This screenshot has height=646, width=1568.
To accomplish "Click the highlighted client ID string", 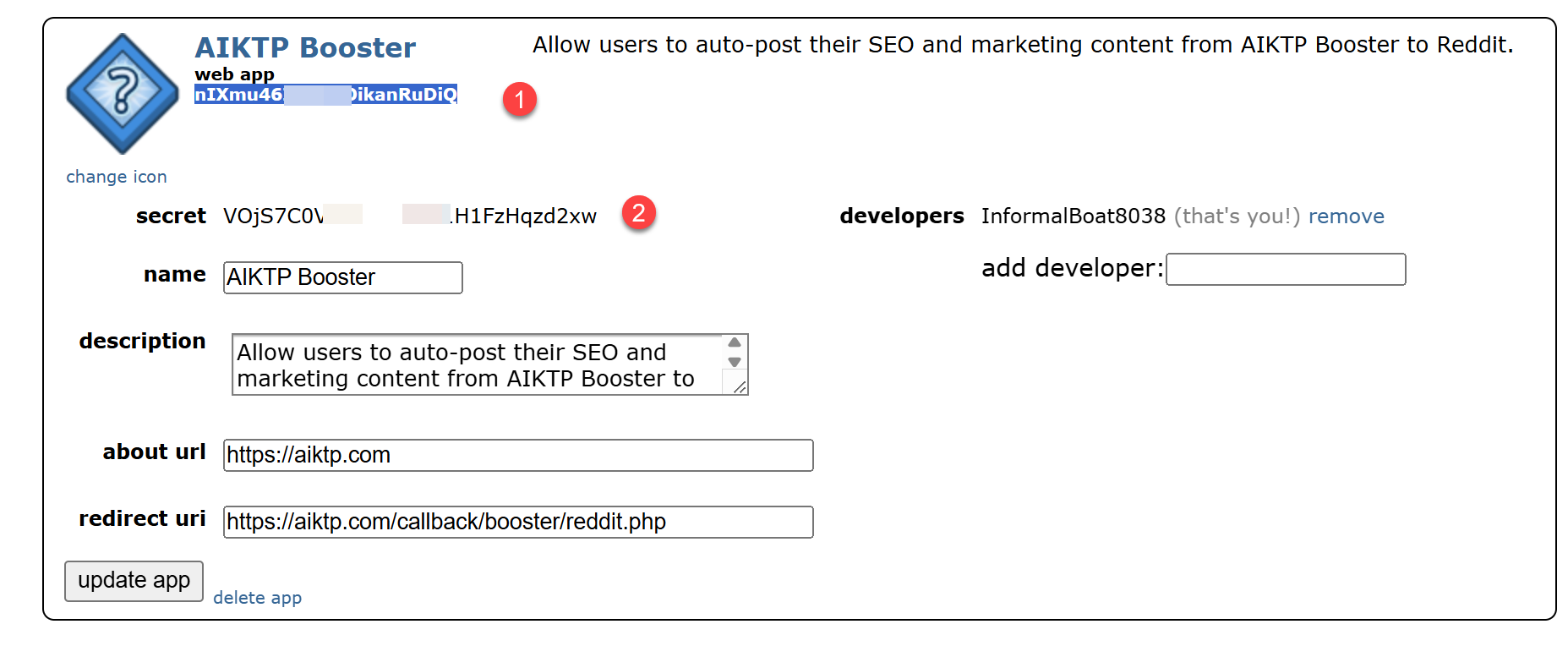I will tap(325, 95).
